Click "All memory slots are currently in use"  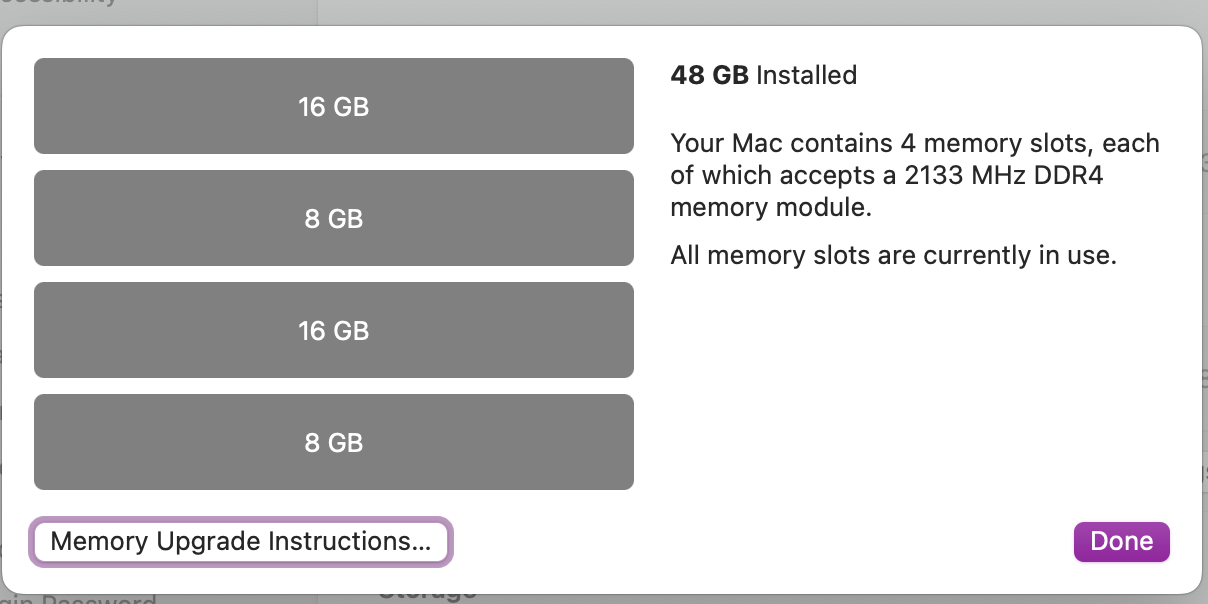[892, 255]
